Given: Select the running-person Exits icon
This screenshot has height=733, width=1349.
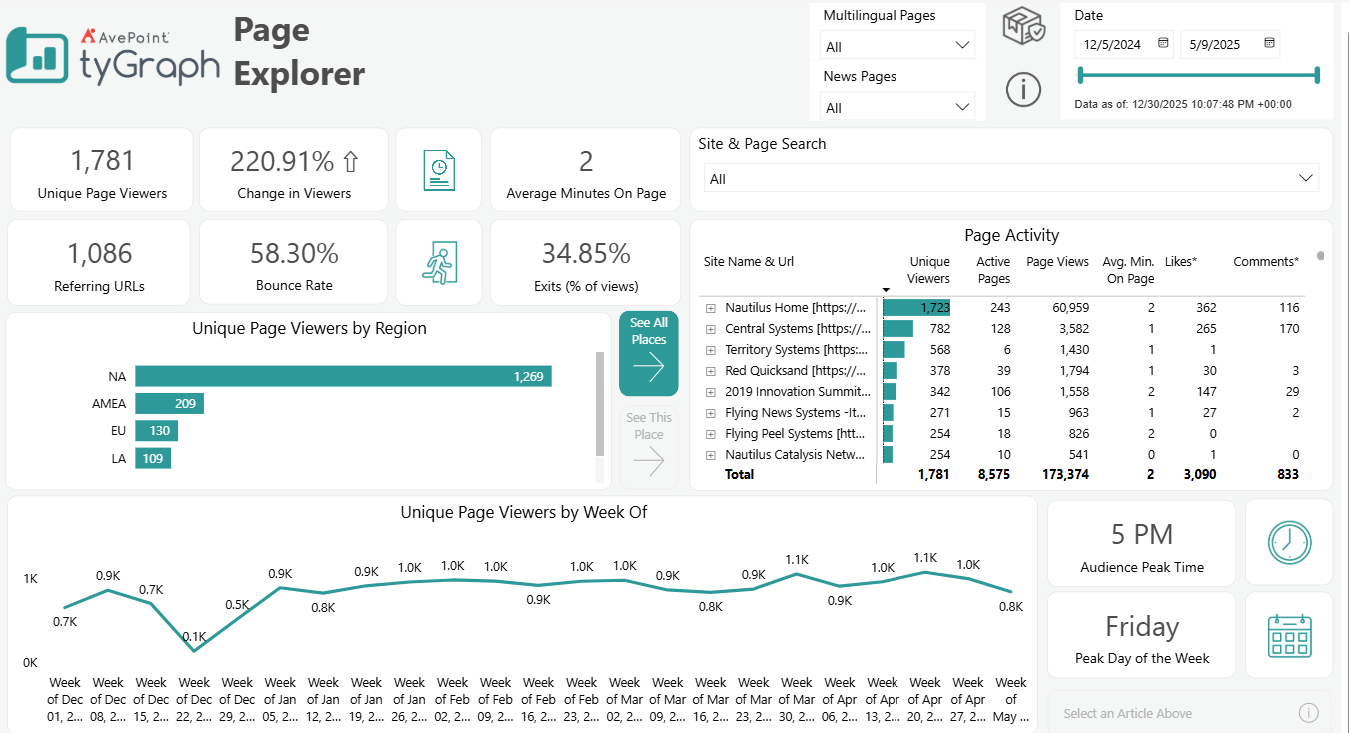Looking at the screenshot, I should click(x=438, y=262).
